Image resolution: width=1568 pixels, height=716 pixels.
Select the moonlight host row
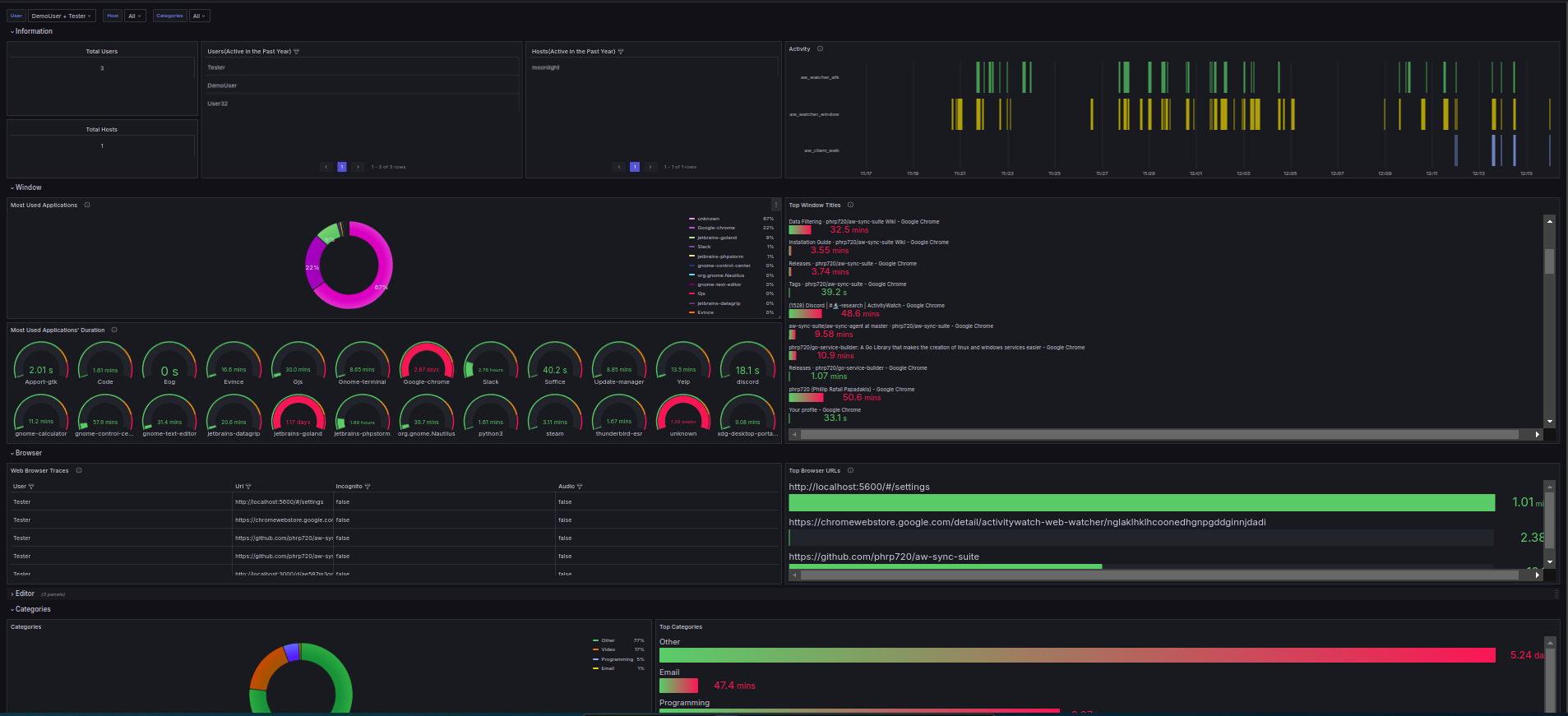pos(653,67)
